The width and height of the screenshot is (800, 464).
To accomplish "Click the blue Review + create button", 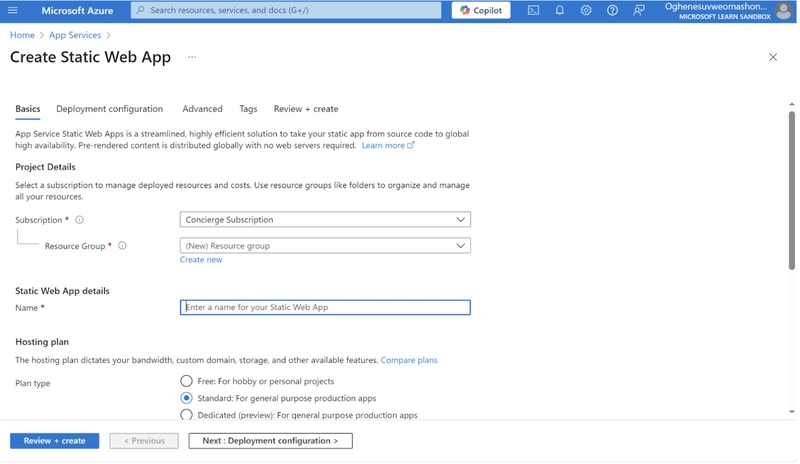I will point(55,441).
